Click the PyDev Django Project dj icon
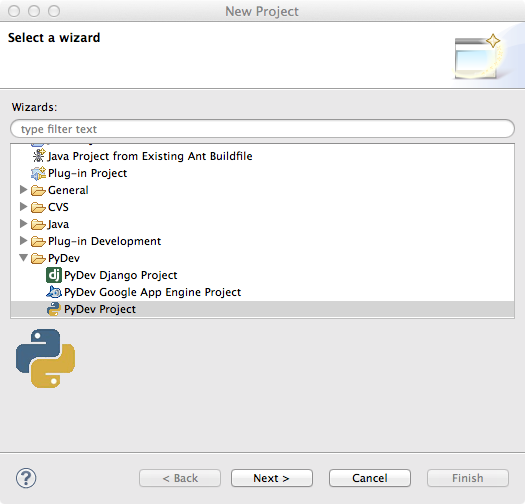The image size is (525, 504). click(x=54, y=275)
